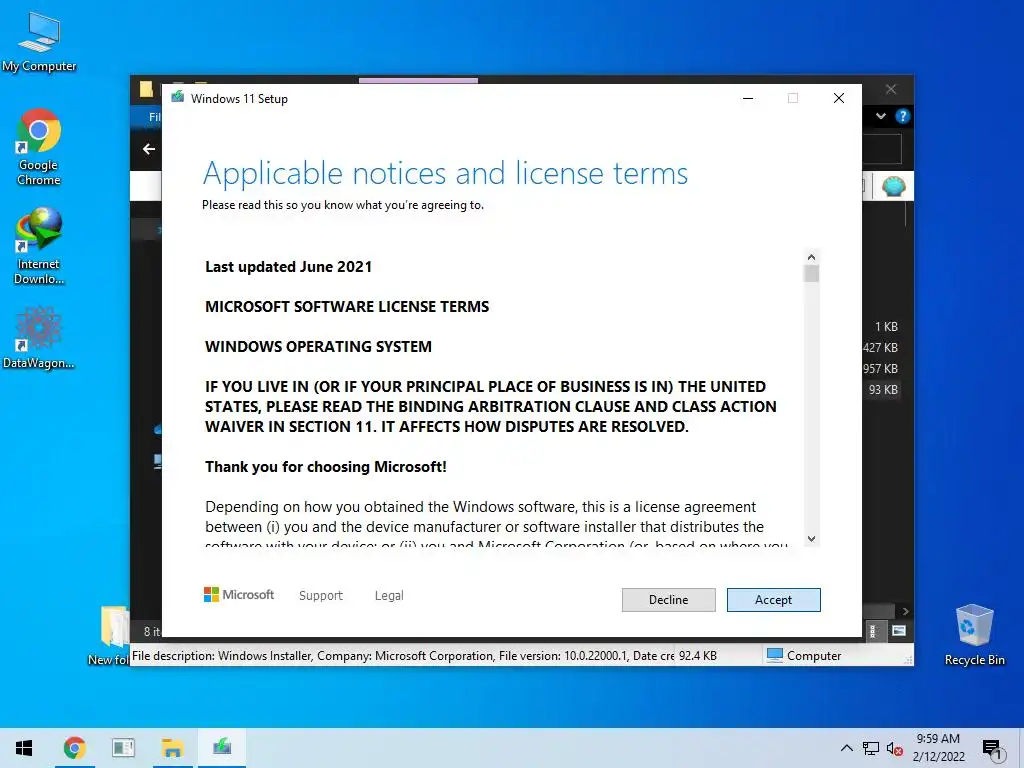This screenshot has height=768, width=1024.
Task: Select the Windows Setup taskbar icon
Action: 222,748
